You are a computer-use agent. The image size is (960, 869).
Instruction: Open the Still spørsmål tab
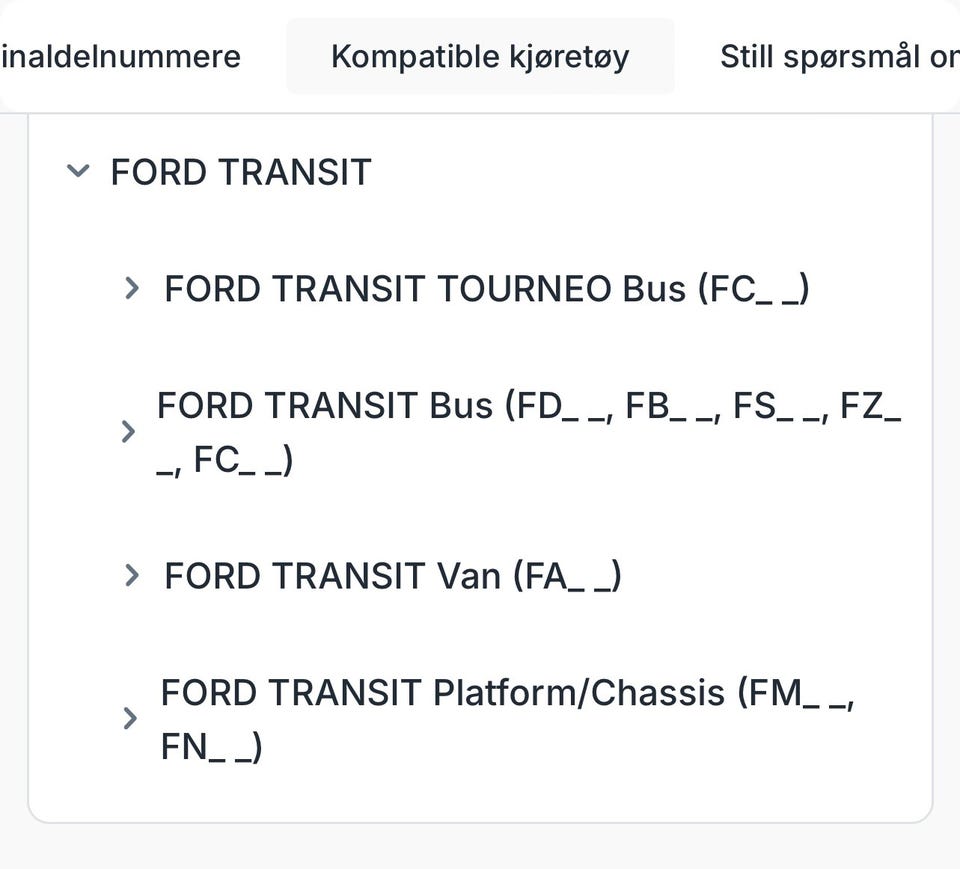(x=838, y=57)
